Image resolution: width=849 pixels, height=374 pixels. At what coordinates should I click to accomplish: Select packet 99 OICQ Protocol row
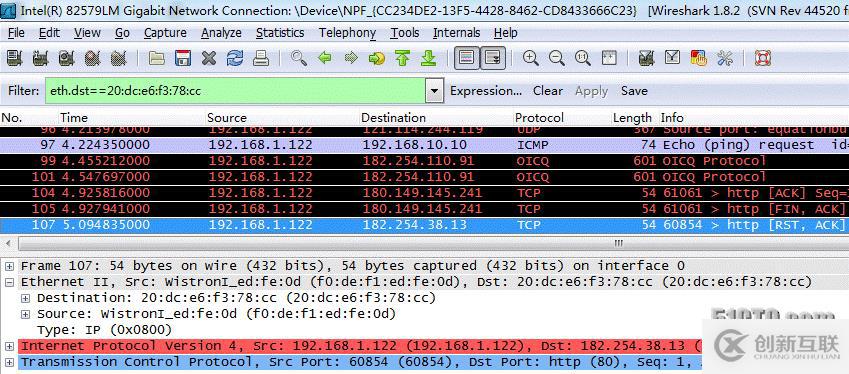click(424, 161)
